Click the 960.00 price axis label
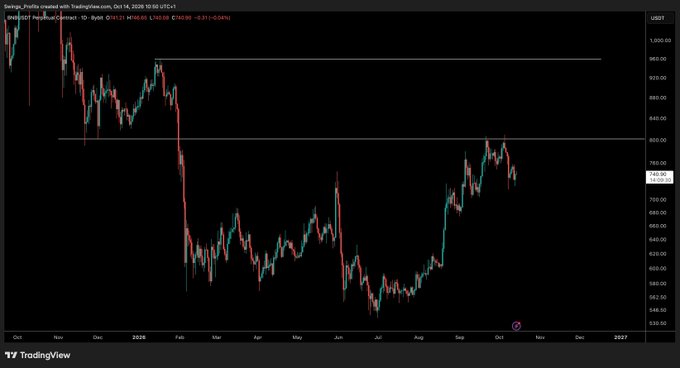680x368 pixels. coord(658,59)
